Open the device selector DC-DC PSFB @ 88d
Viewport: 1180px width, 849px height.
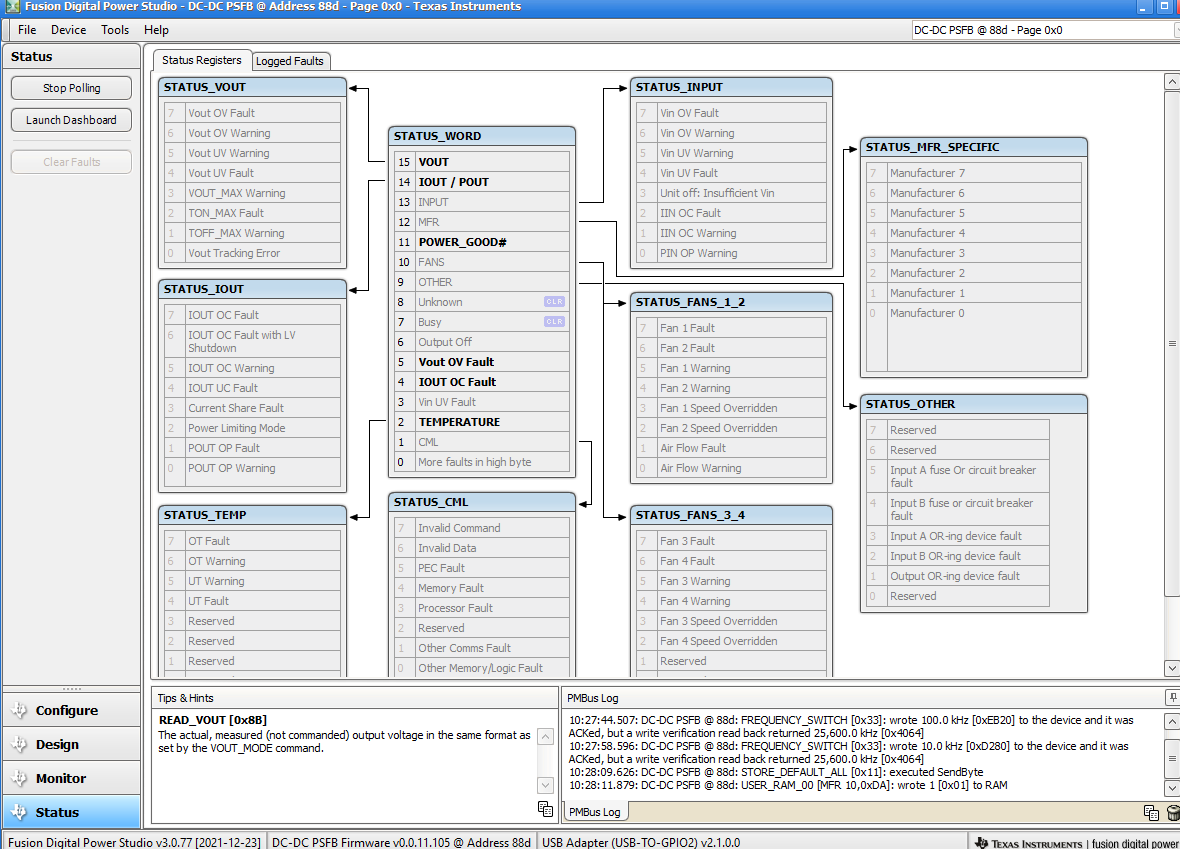[1046, 30]
